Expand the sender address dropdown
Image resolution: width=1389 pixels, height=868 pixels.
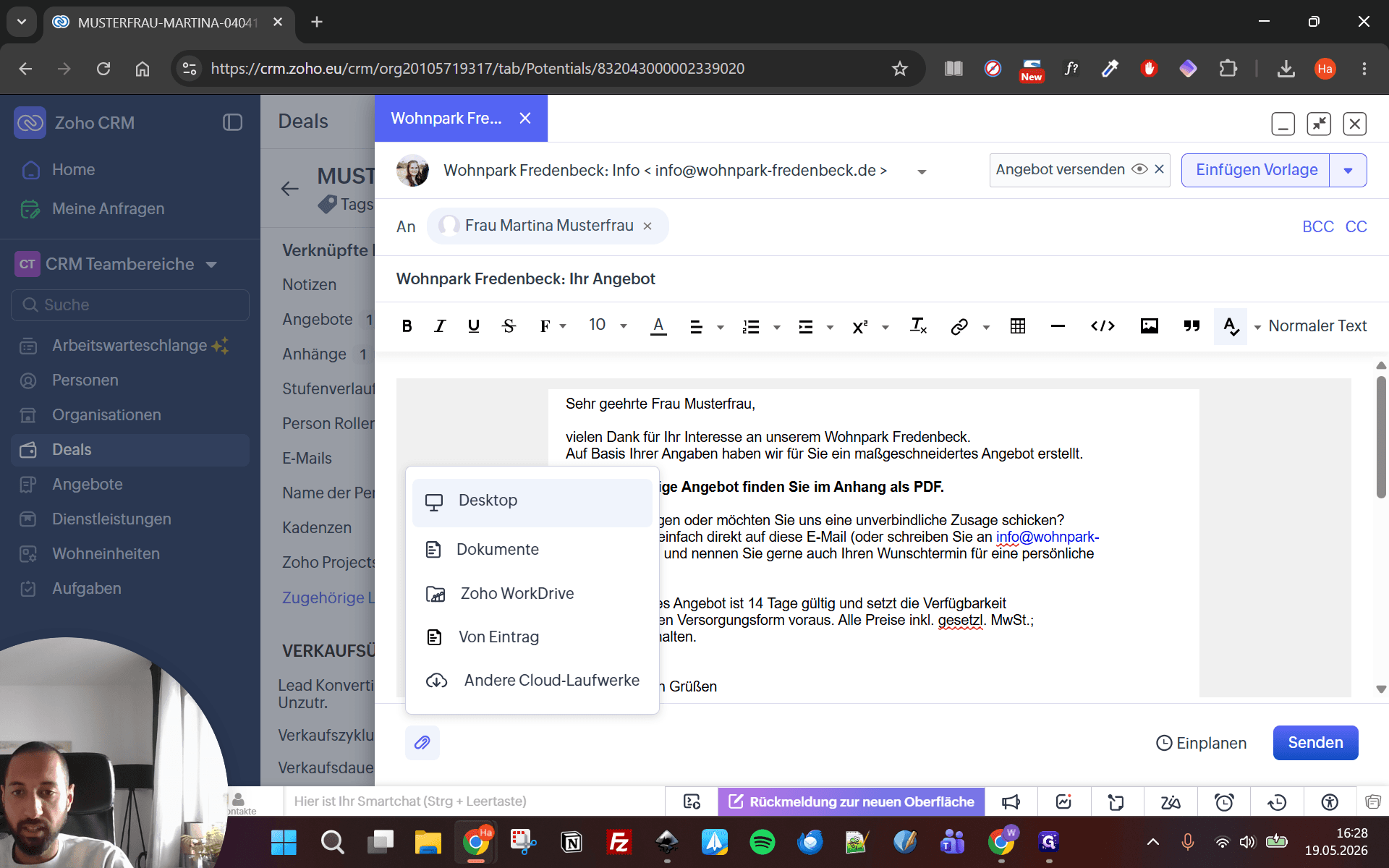(x=922, y=171)
